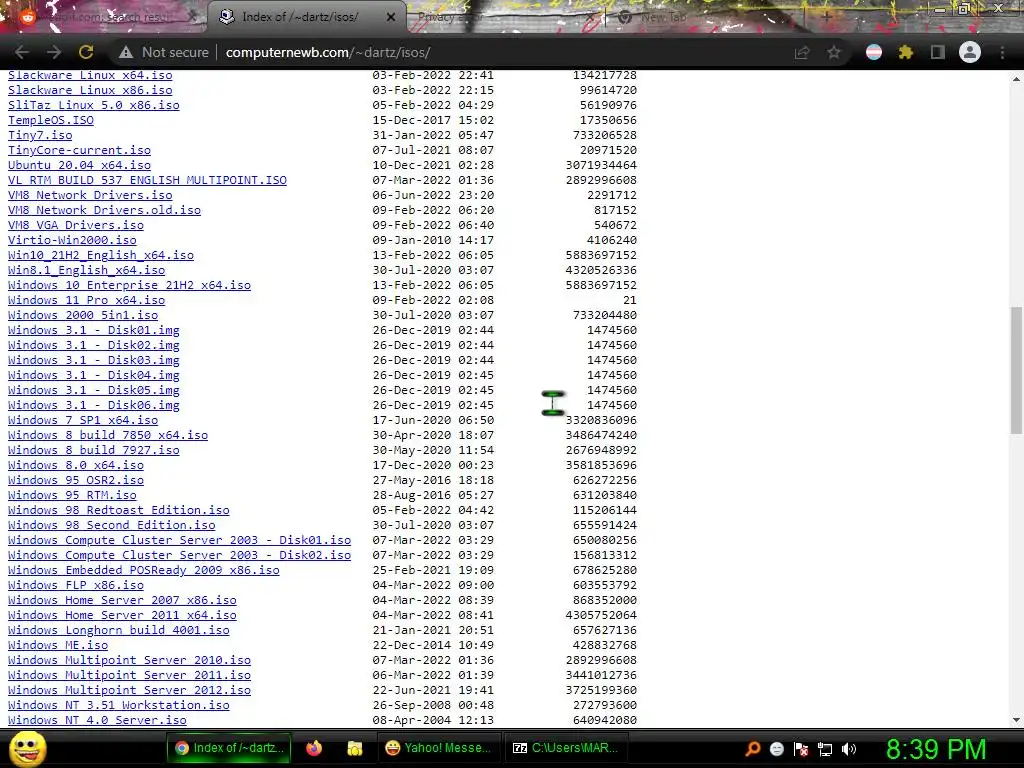Open VM8_Network_Drivers.old.iso link
This screenshot has height=768, width=1024.
click(x=104, y=210)
